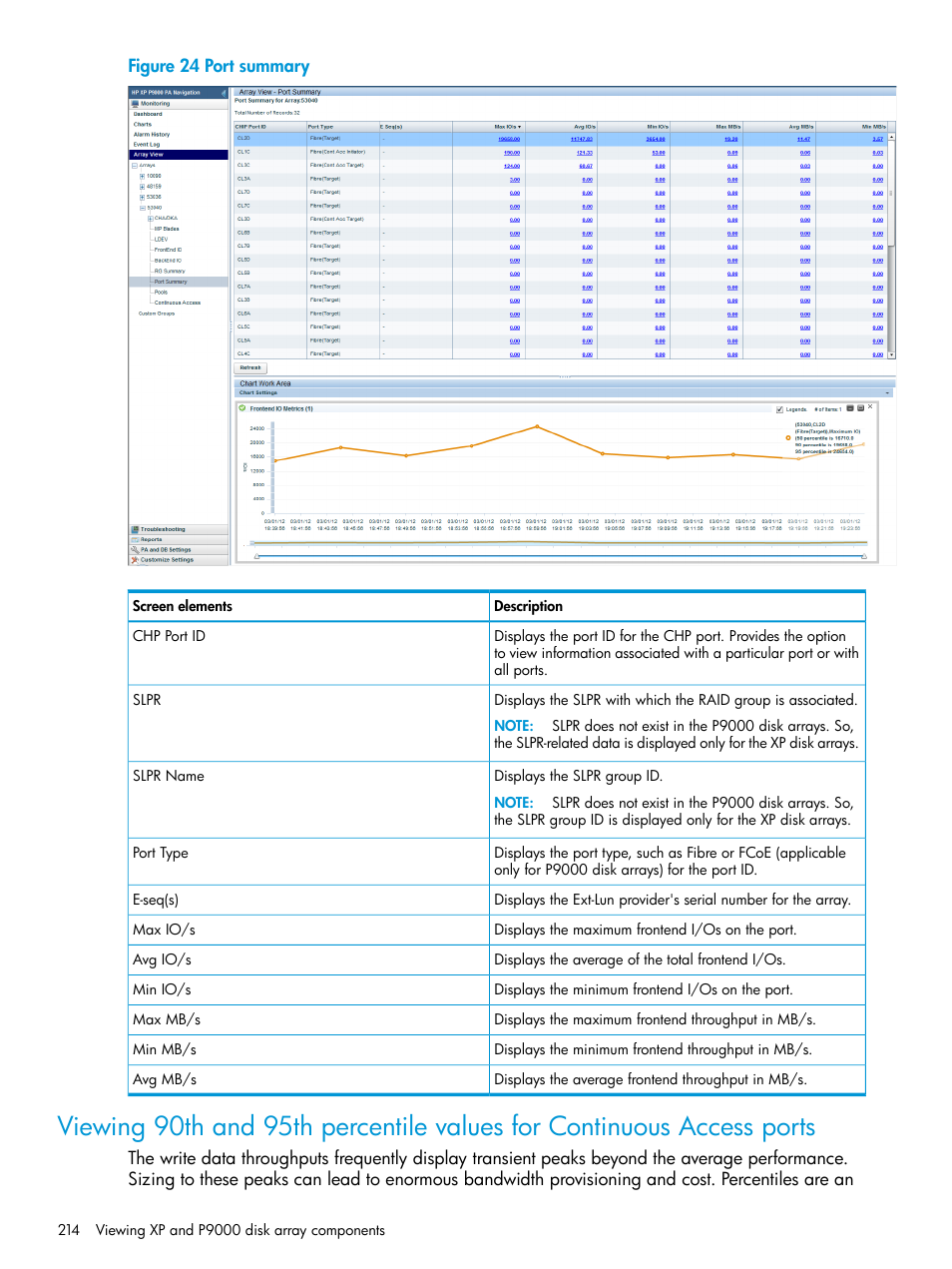Click the port table vertical scrollbar thumb
Viewport: 952px width, 1269px height.
(891, 194)
